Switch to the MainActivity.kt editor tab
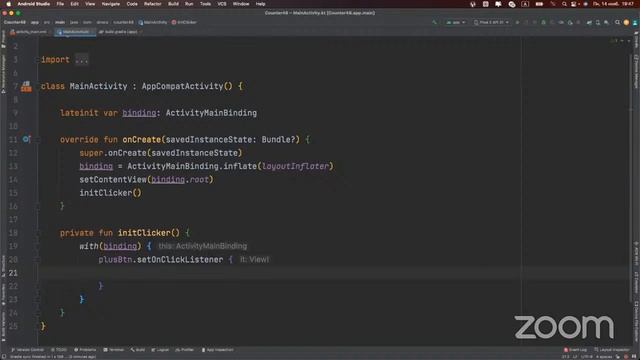This screenshot has width=640, height=360. (74, 32)
